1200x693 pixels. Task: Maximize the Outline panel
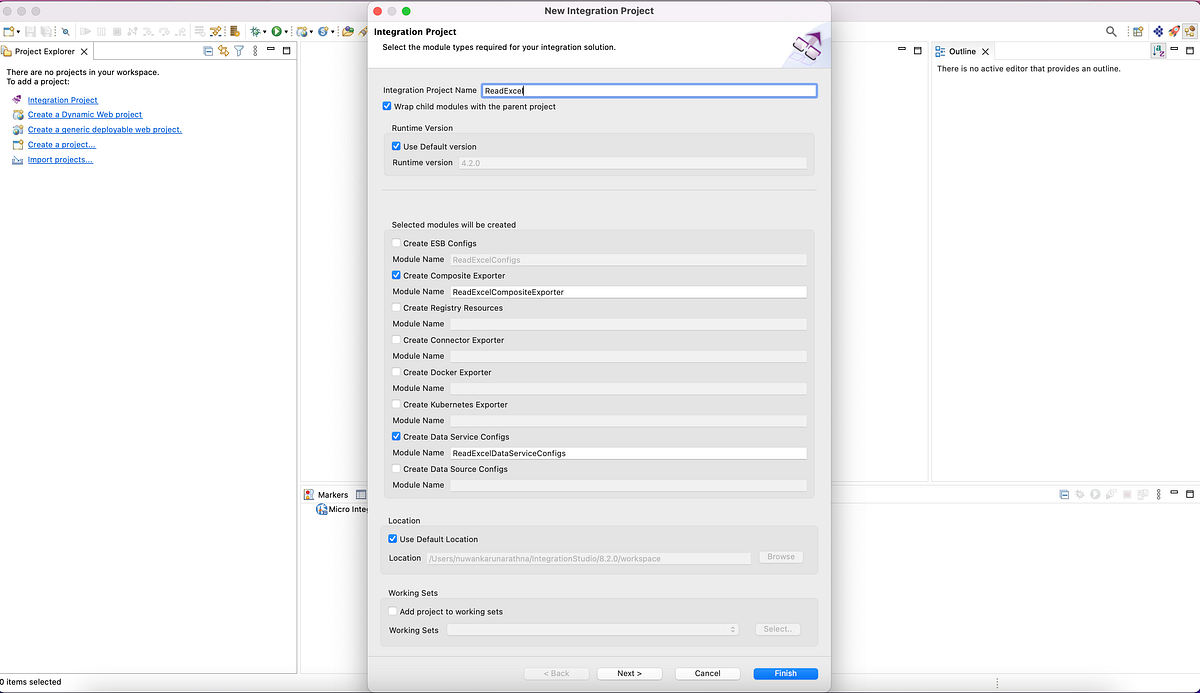pyautogui.click(x=1189, y=50)
